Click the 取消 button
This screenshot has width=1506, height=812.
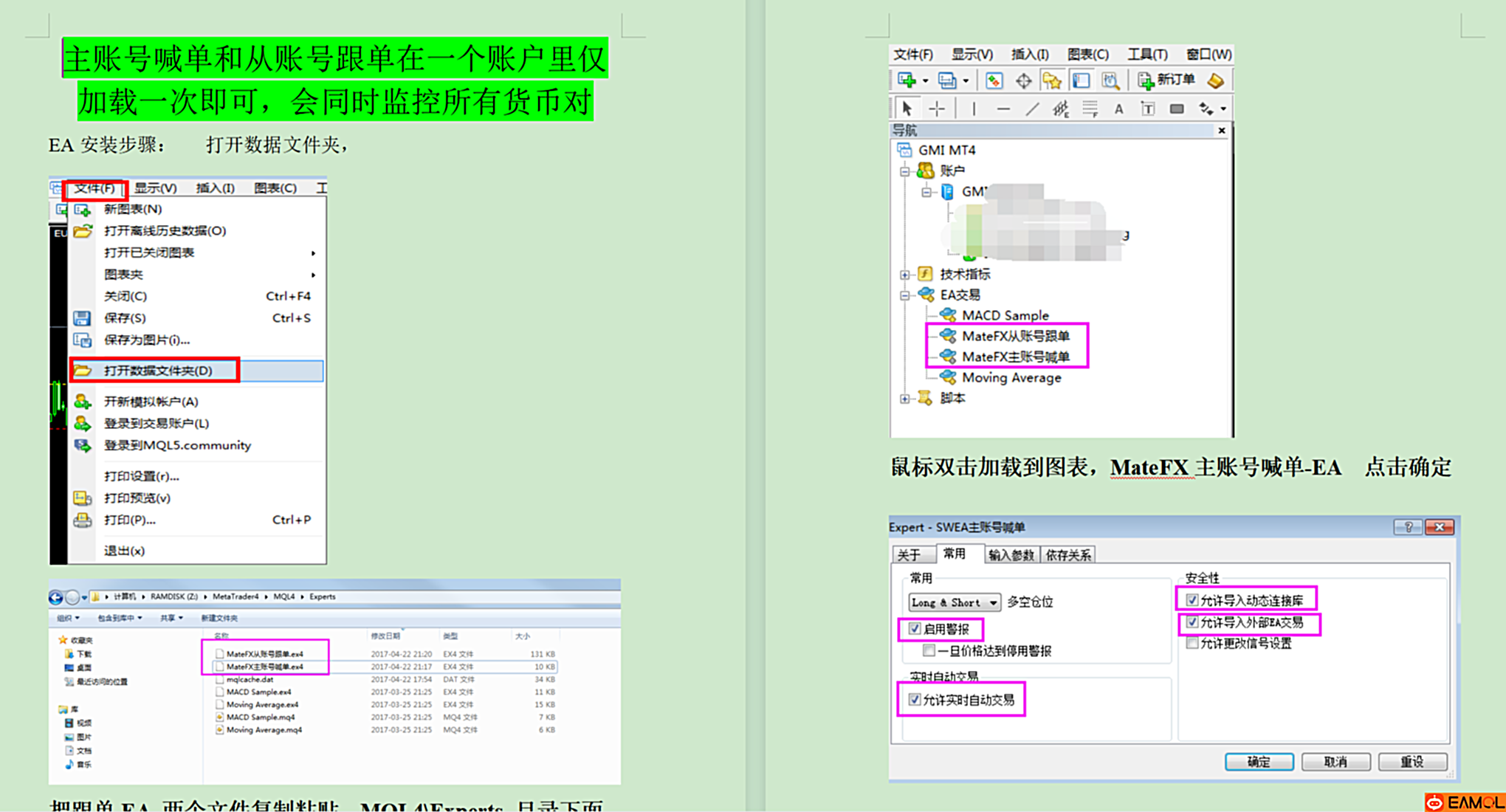(x=1335, y=762)
